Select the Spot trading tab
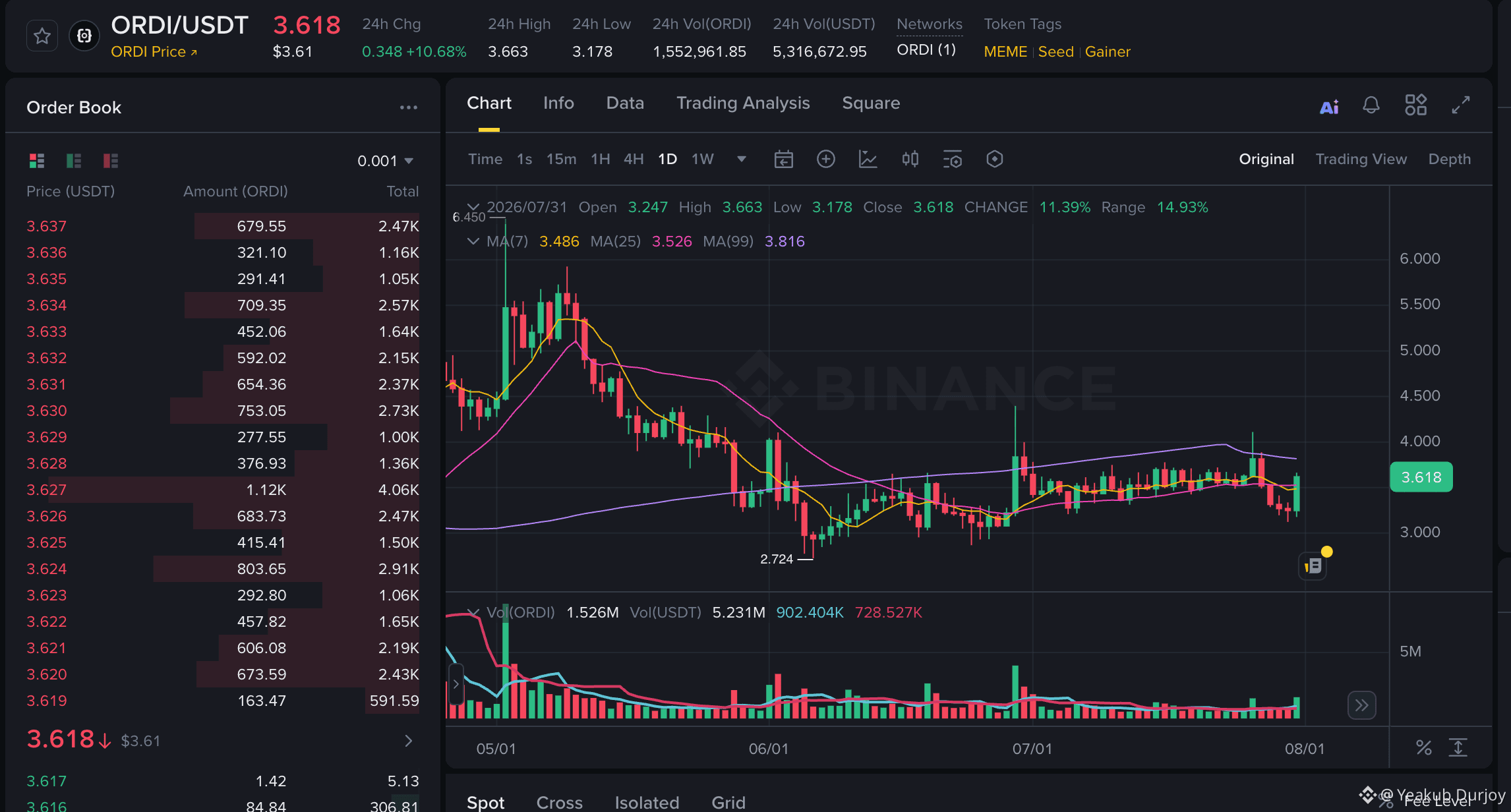Screen dimensions: 1511x812 point(486,802)
